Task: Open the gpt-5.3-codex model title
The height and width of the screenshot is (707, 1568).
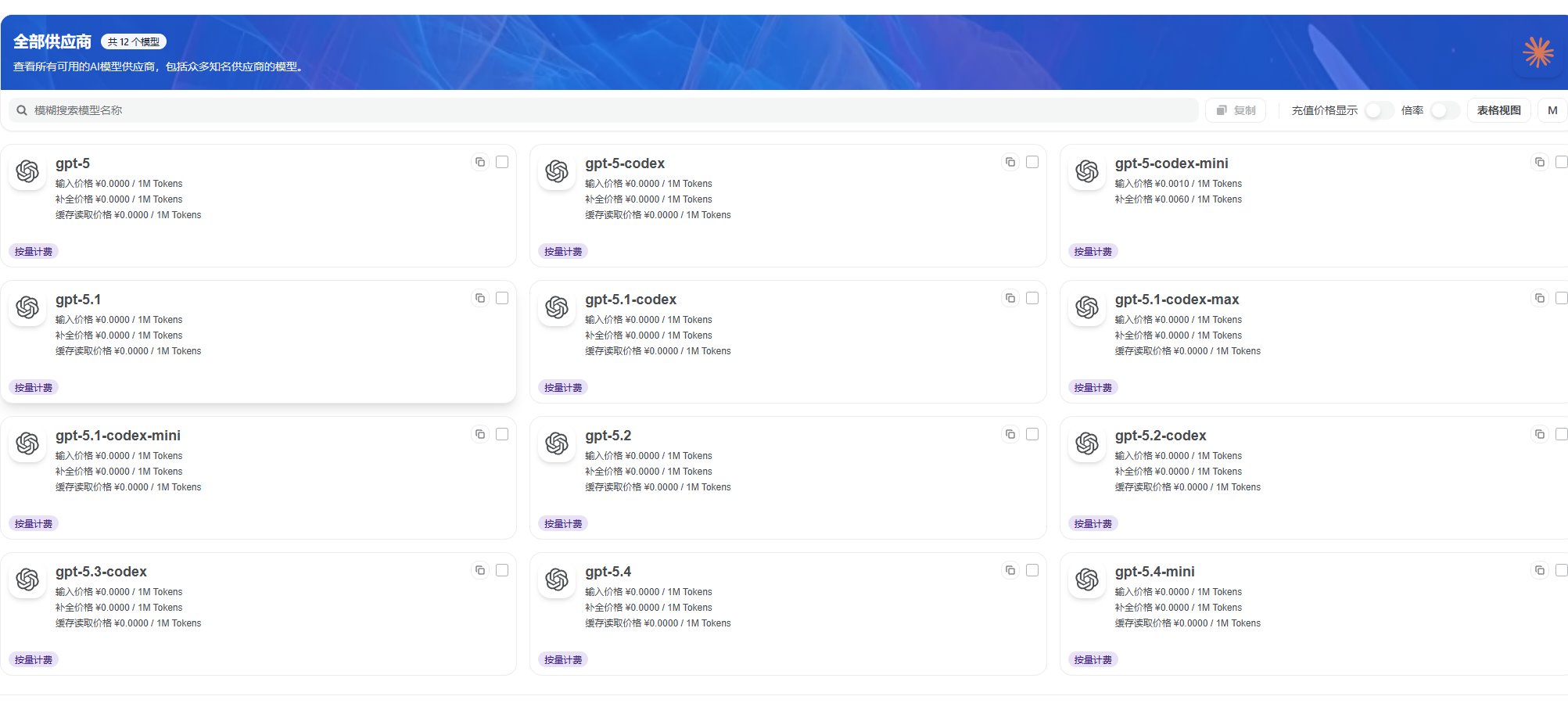Action: [x=101, y=572]
